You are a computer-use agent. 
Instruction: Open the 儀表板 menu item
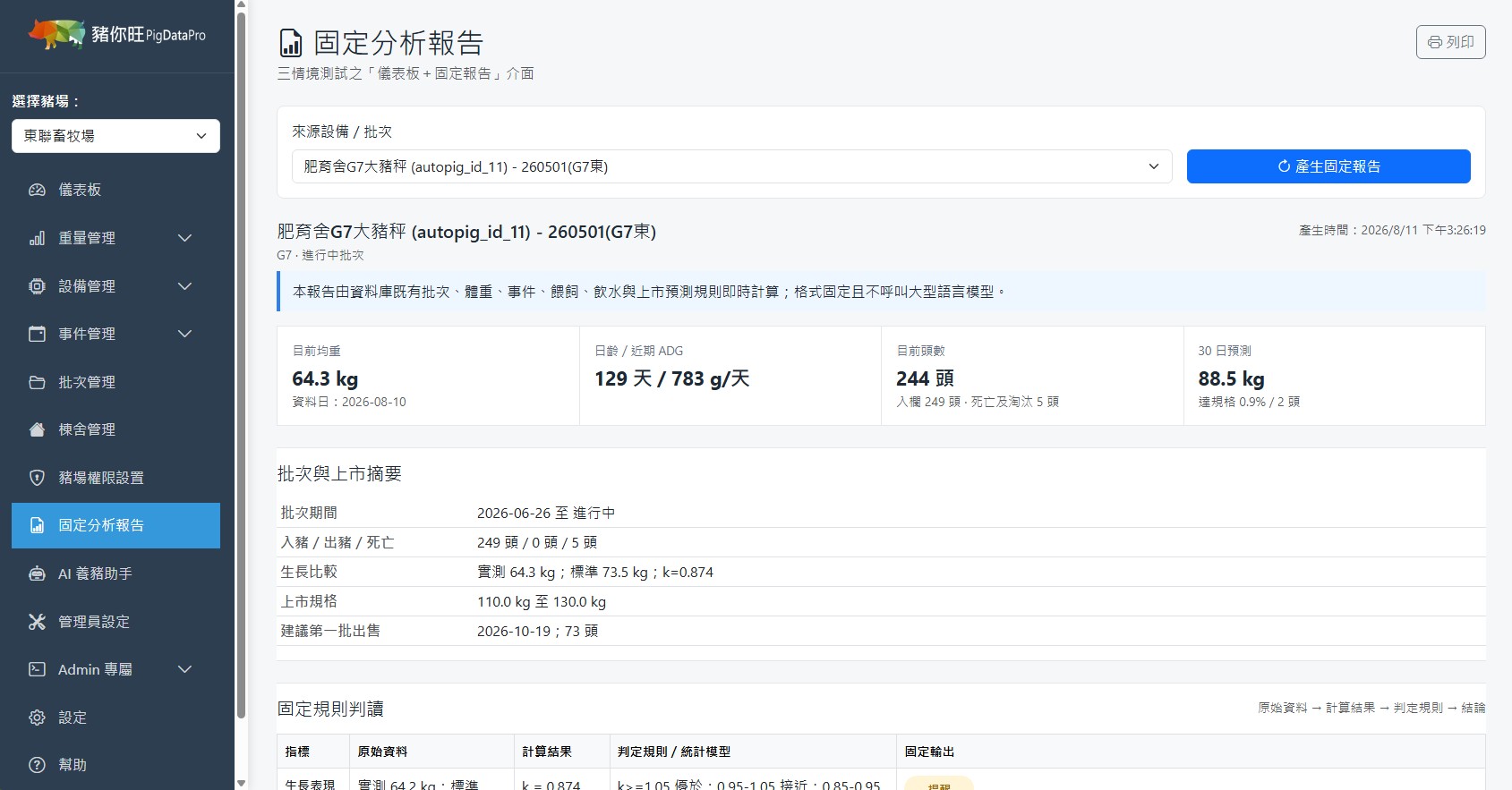[115, 190]
